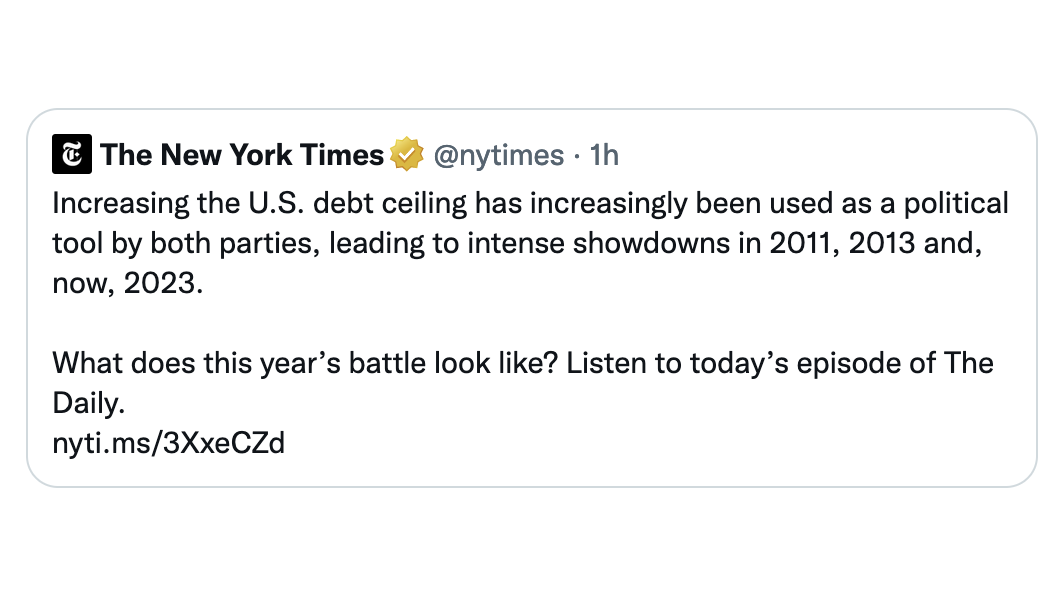Click the "now, 2023." text line

127,283
